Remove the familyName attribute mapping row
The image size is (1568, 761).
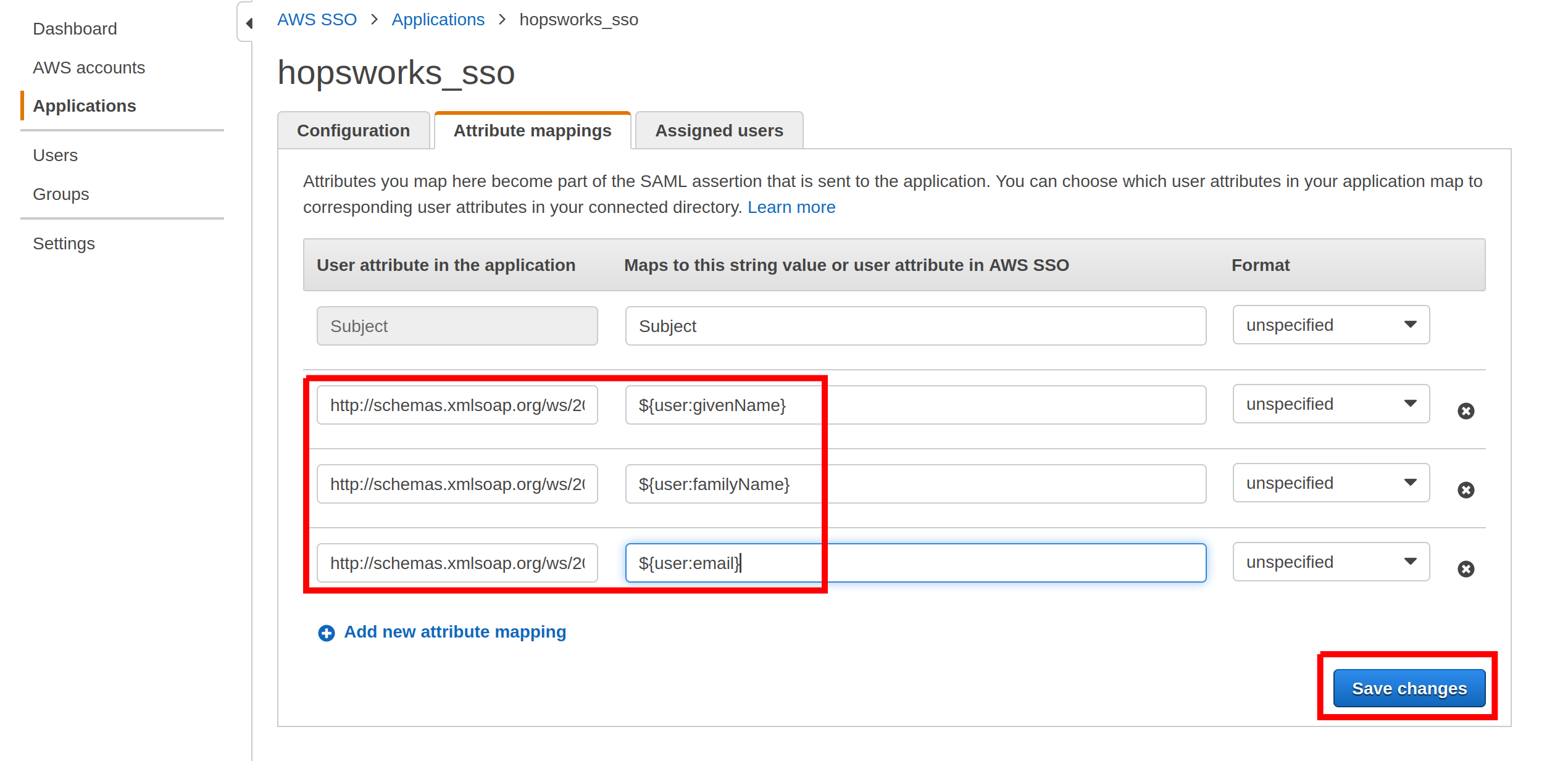[1466, 490]
